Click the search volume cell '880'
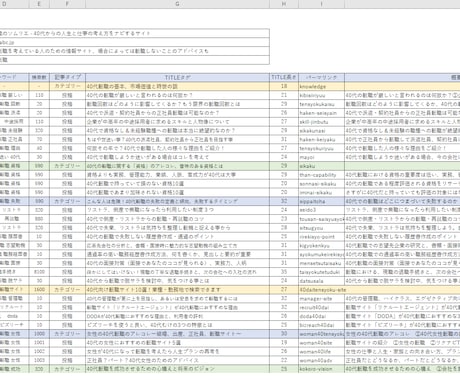The height and width of the screenshot is (380, 460). click(x=39, y=219)
